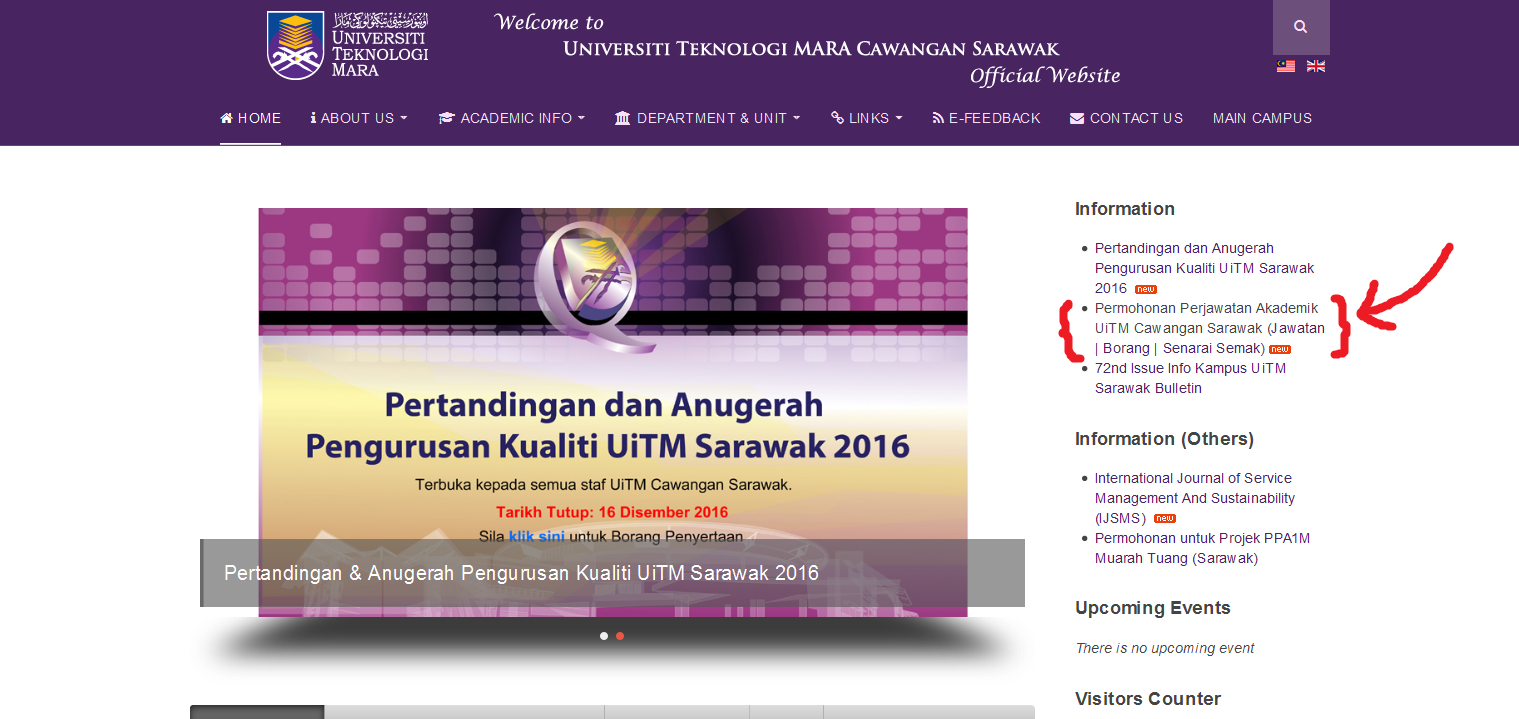Click the RSS icon for E-Feedback
Image resolution: width=1519 pixels, height=719 pixels.
[x=938, y=118]
